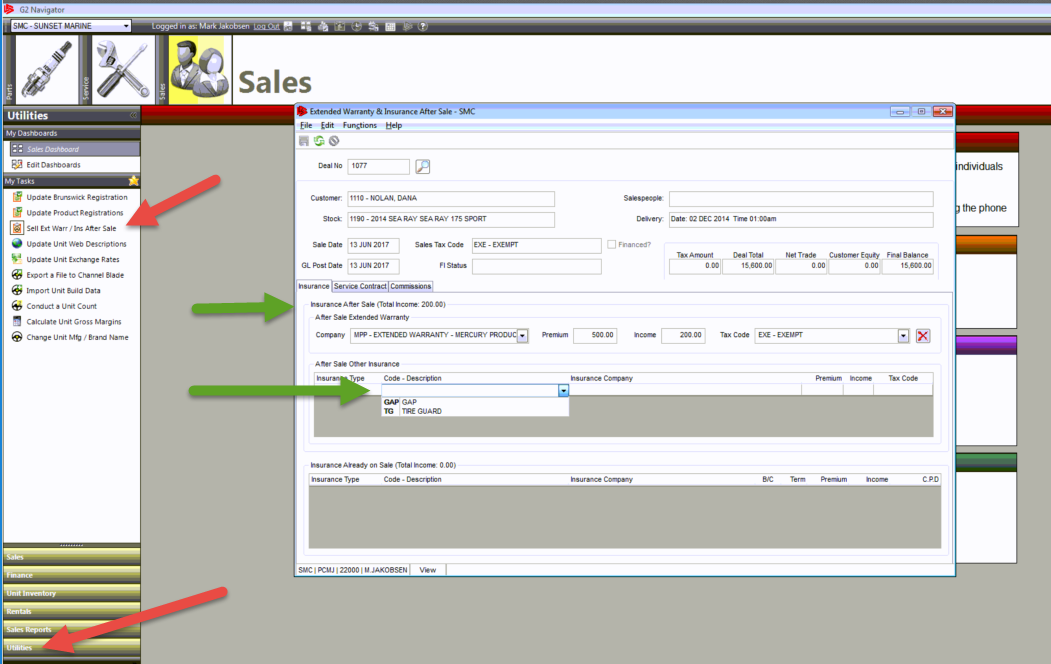Viewport: 1051px width, 664px height.
Task: Open Update Brunswick Registration task
Action: click(x=76, y=197)
